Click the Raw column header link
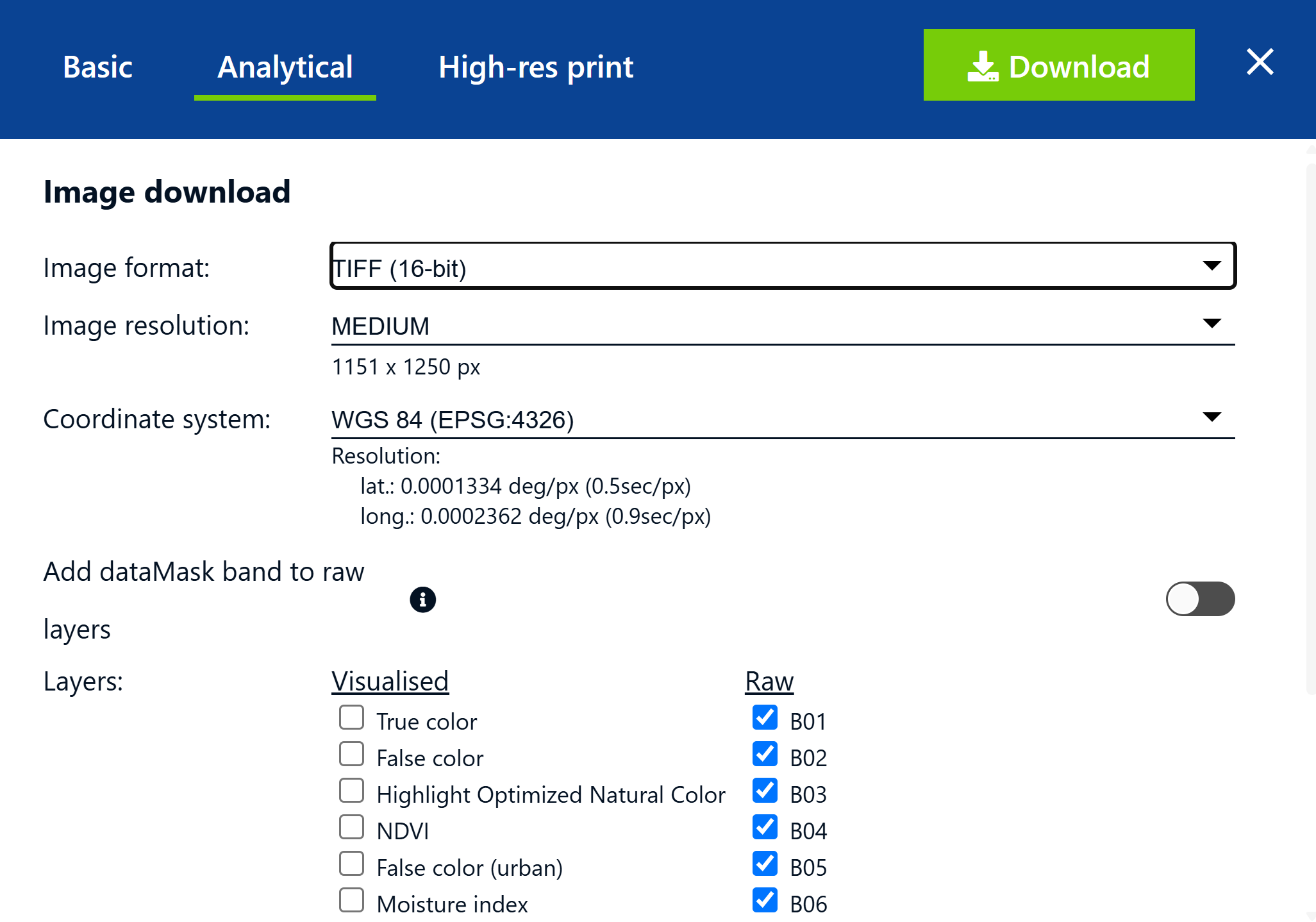1316x922 pixels. [769, 681]
